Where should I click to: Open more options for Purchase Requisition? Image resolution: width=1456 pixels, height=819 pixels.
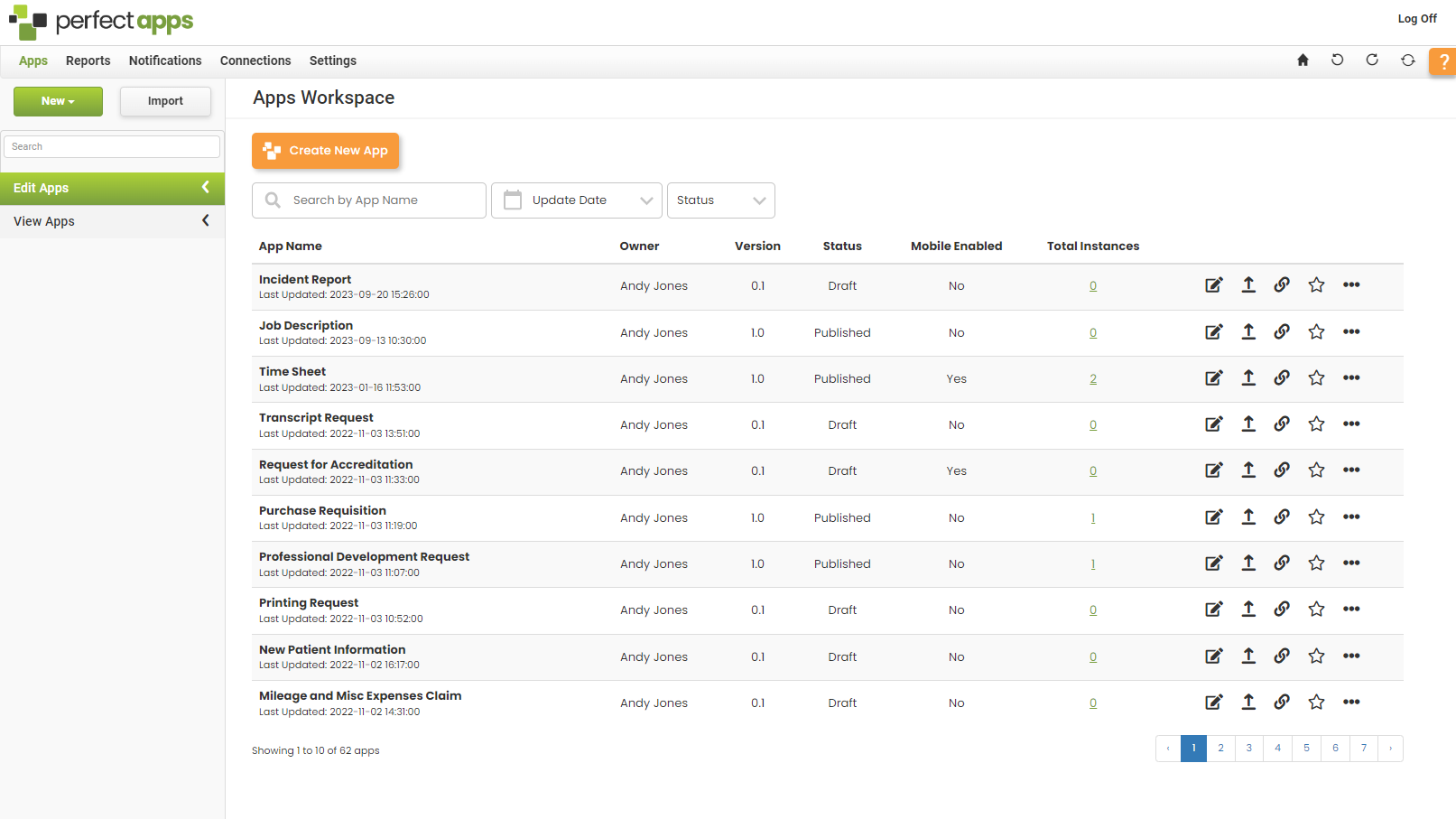[x=1350, y=517]
